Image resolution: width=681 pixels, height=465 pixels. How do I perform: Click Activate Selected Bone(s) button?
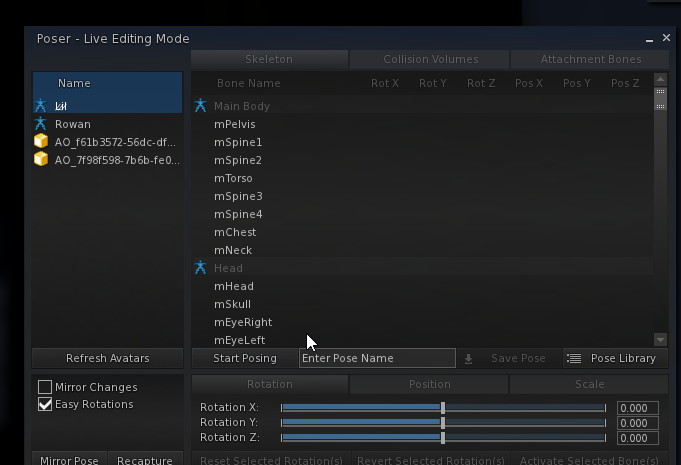pyautogui.click(x=589, y=459)
